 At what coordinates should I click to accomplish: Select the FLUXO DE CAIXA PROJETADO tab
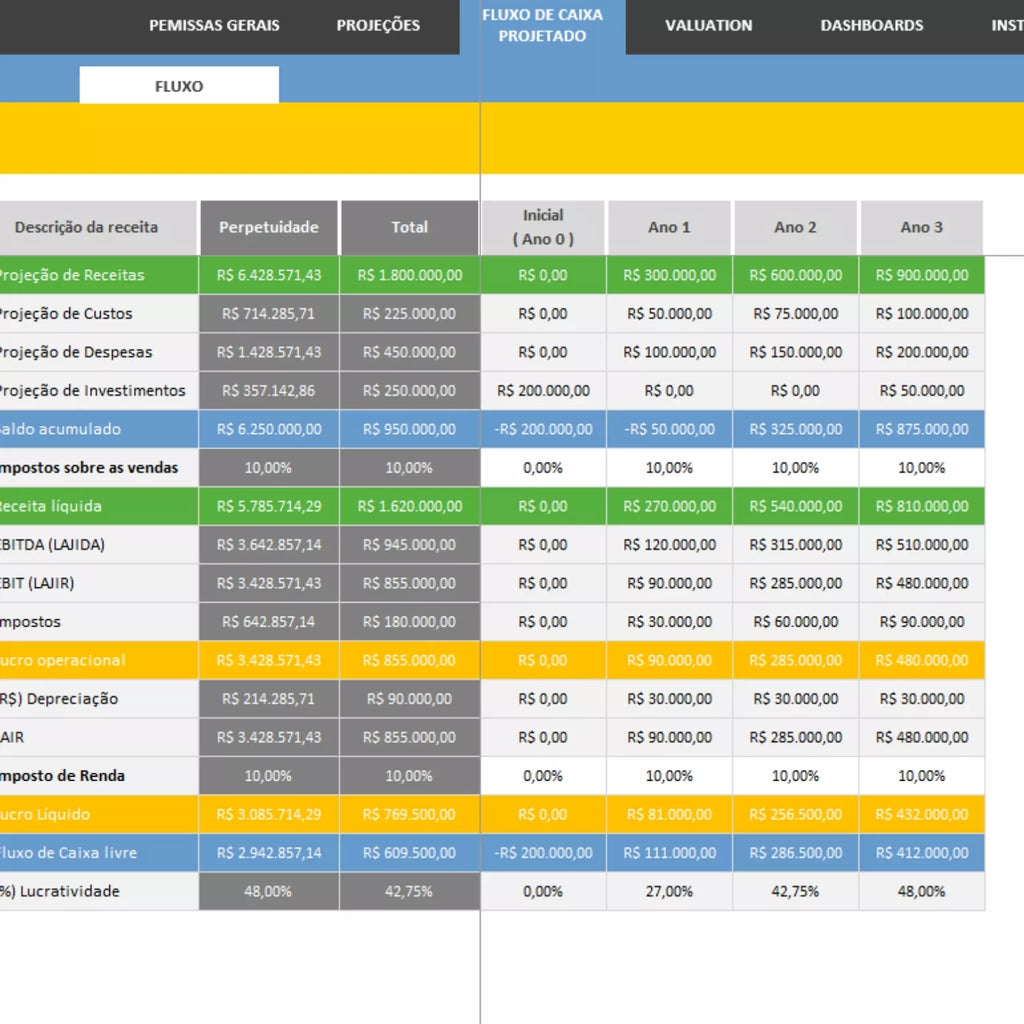click(x=542, y=25)
